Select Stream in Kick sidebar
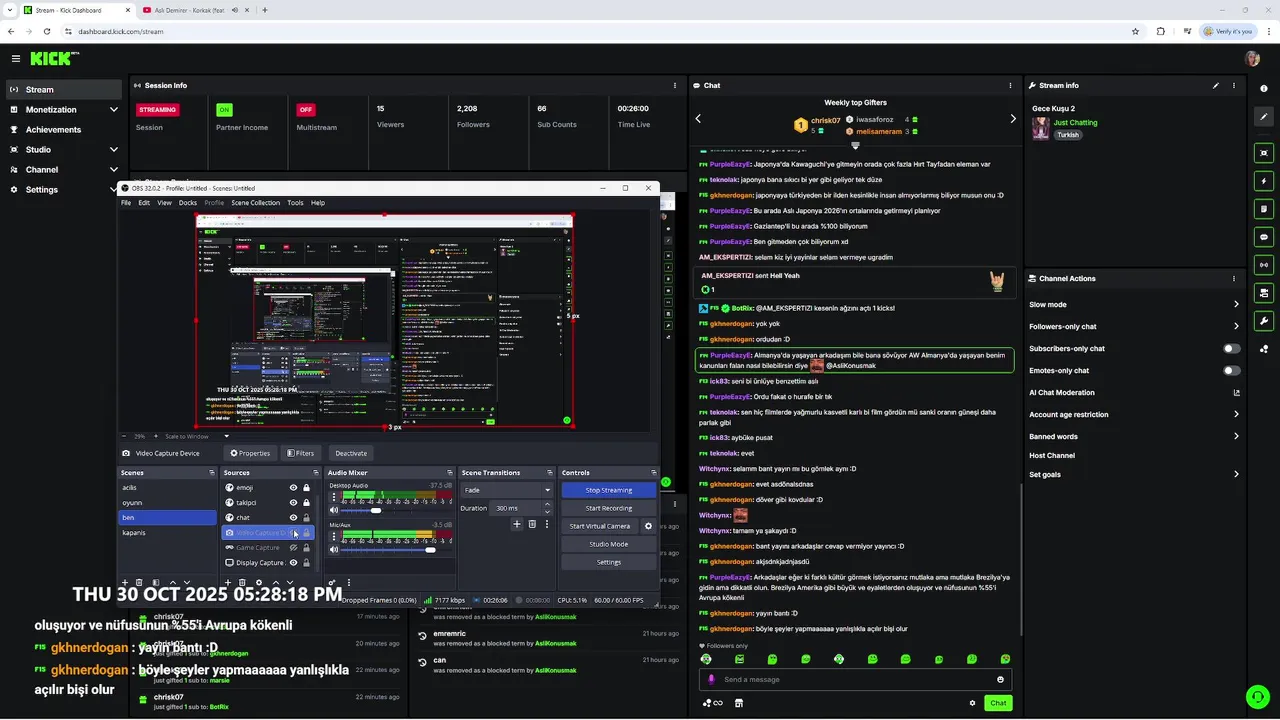This screenshot has height=720, width=1280. tap(64, 90)
